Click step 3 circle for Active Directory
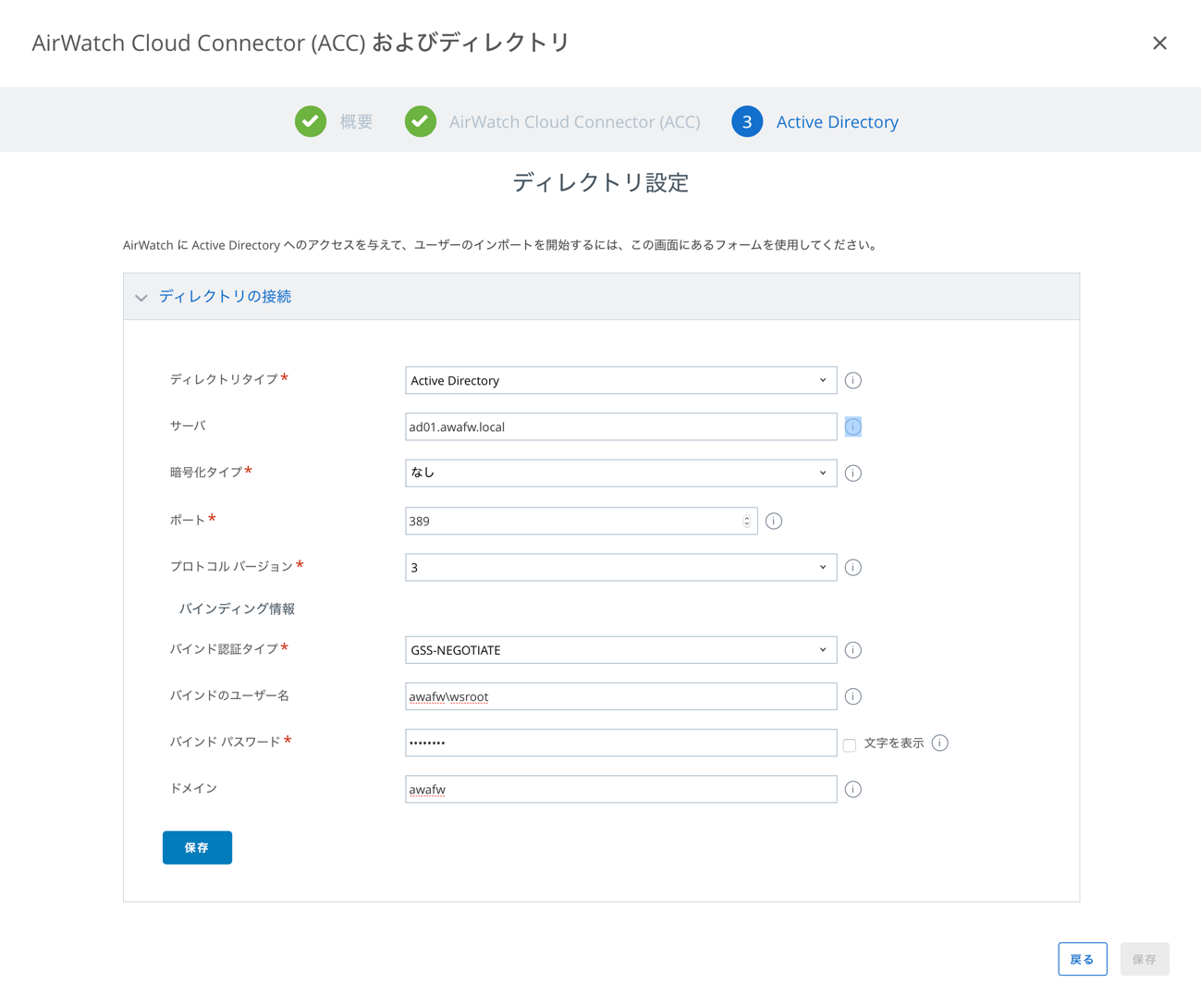The image size is (1201, 1008). point(747,121)
